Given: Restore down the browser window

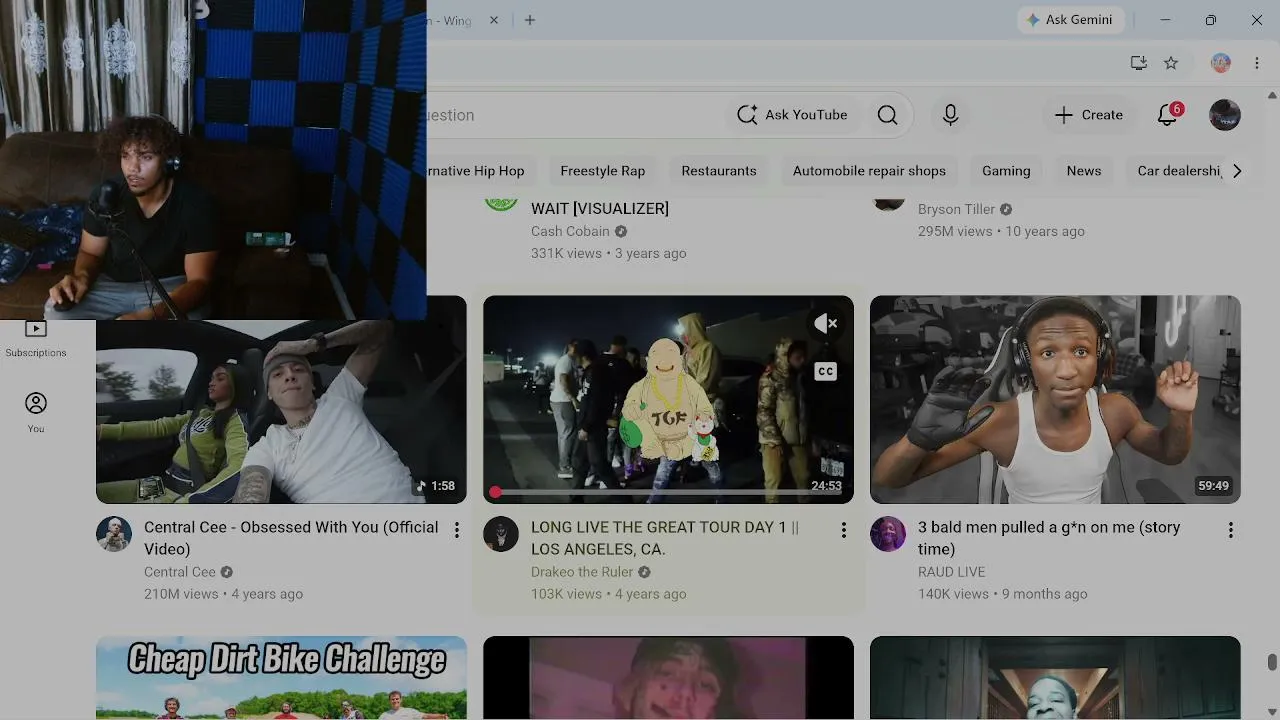Looking at the screenshot, I should click(1211, 20).
